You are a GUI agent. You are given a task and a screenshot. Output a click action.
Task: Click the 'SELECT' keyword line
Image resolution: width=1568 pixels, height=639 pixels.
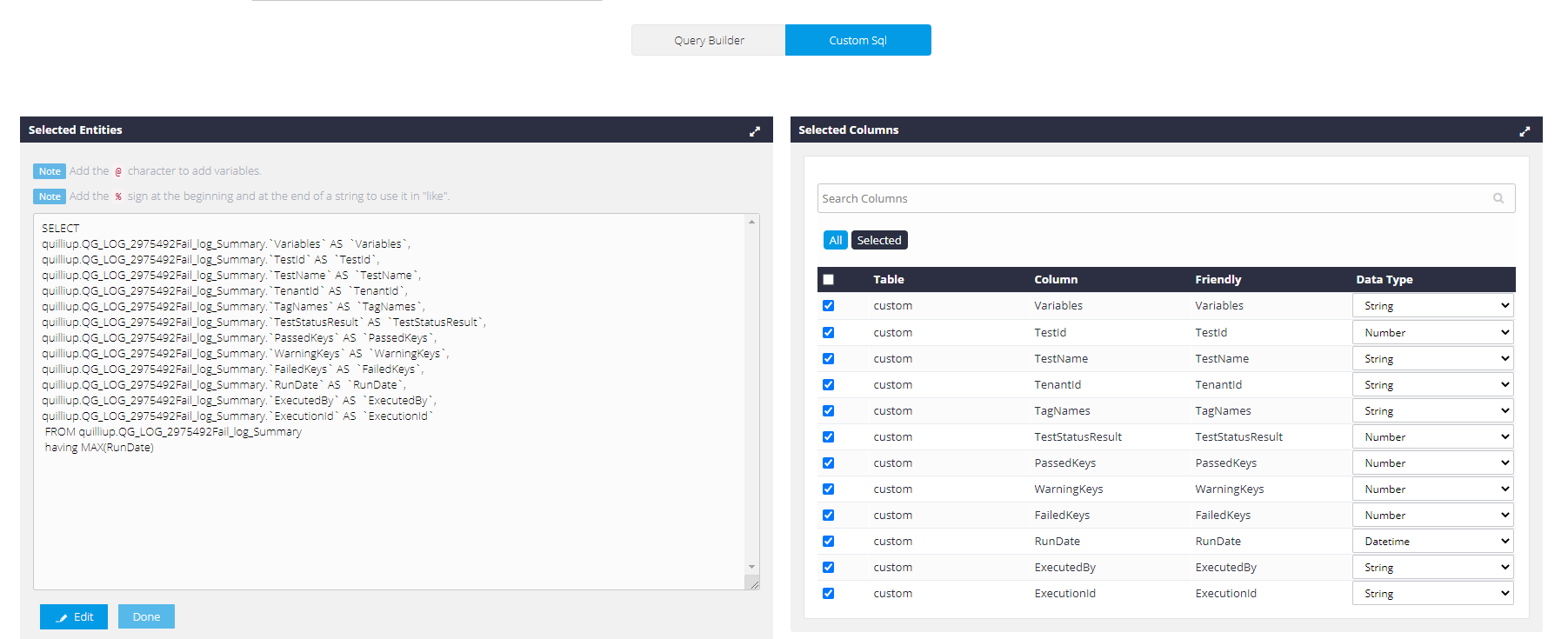tap(60, 228)
